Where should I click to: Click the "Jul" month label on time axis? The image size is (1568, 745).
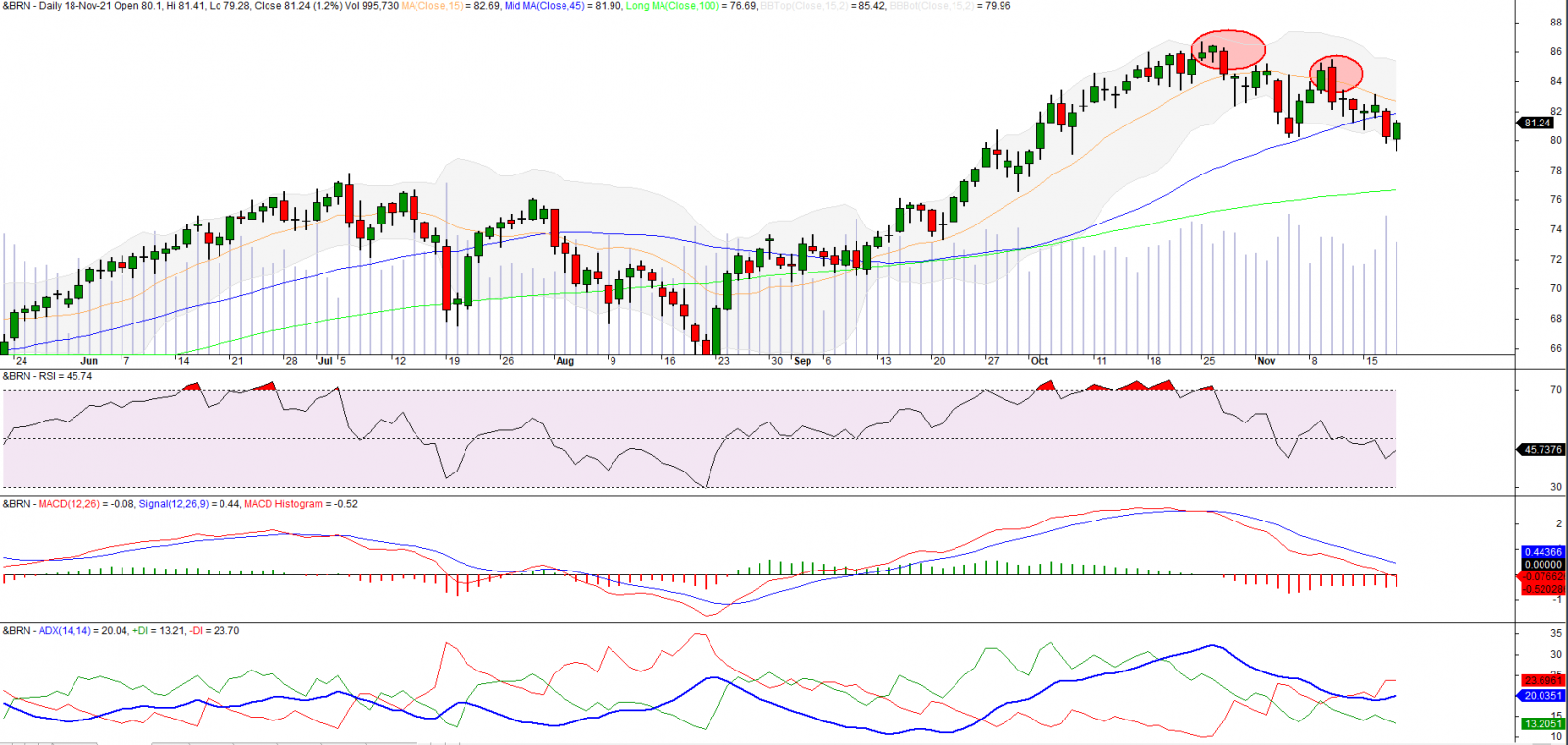point(325,361)
